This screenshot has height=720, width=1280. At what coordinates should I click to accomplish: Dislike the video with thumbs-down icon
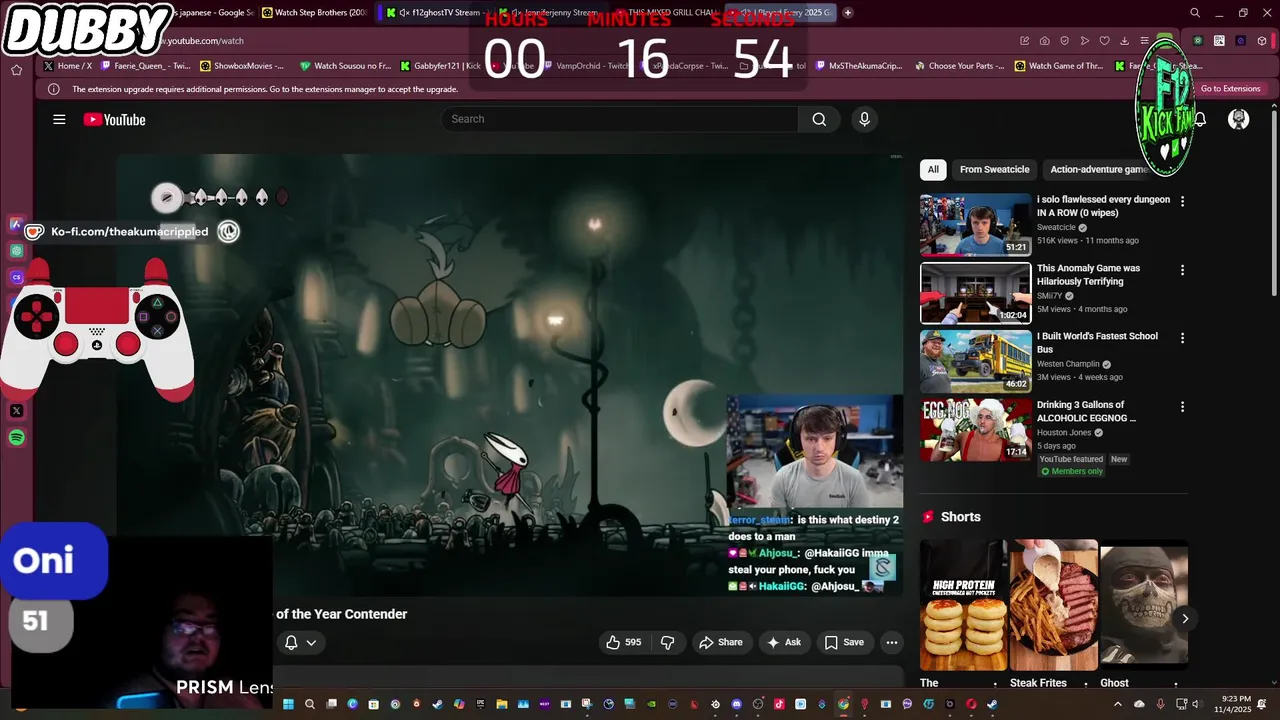(668, 642)
